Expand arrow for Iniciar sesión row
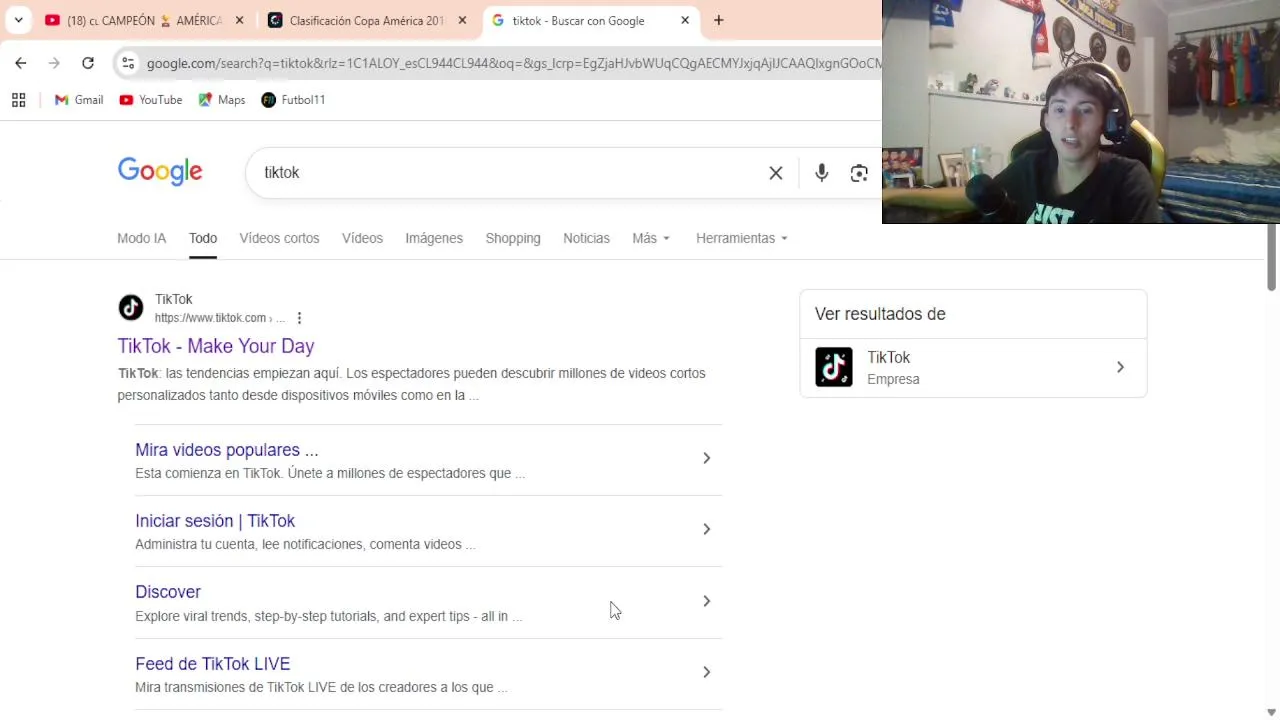Screen dimensions: 1280x720 click(x=706, y=529)
